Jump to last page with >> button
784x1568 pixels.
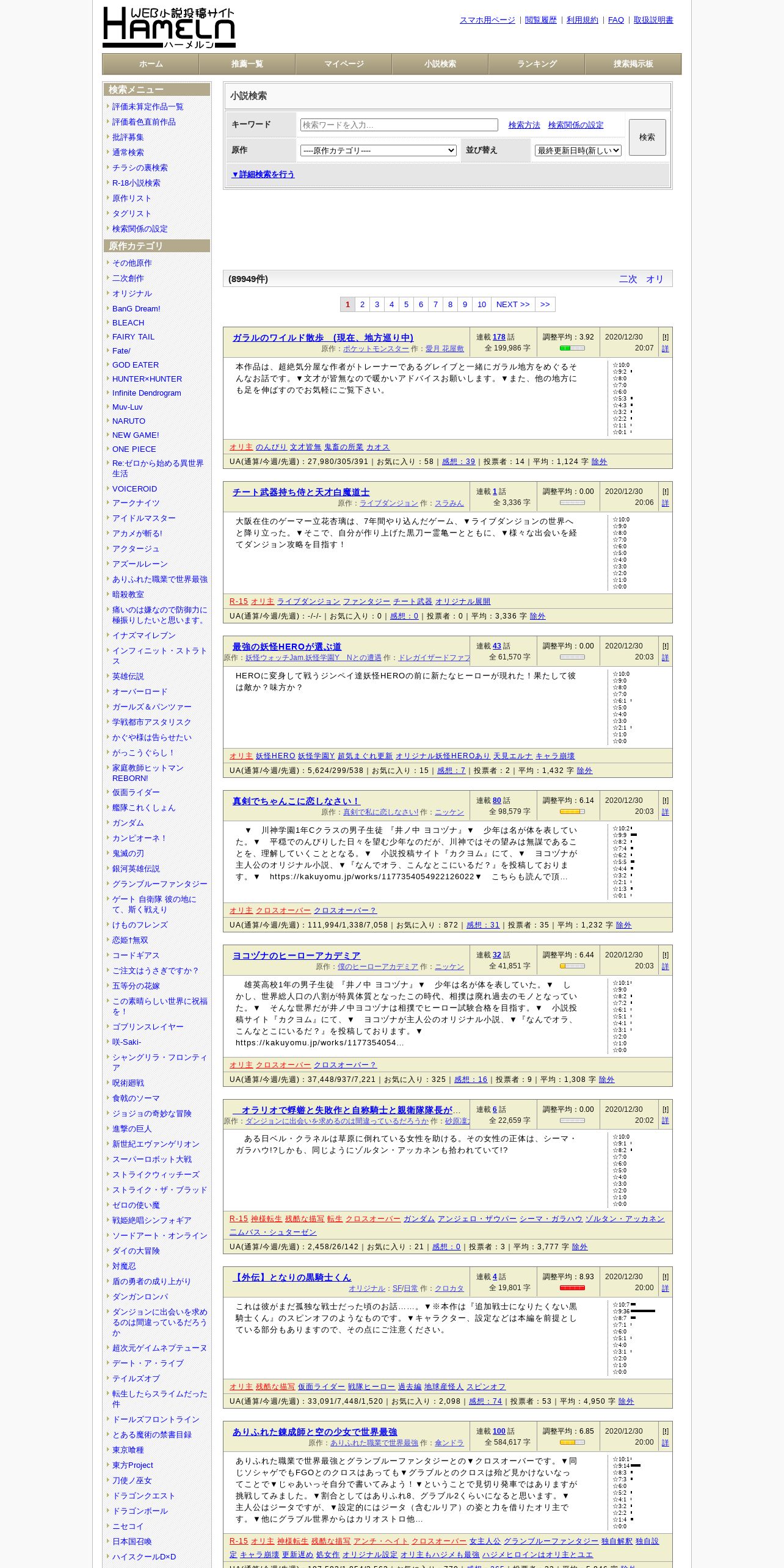(x=545, y=304)
